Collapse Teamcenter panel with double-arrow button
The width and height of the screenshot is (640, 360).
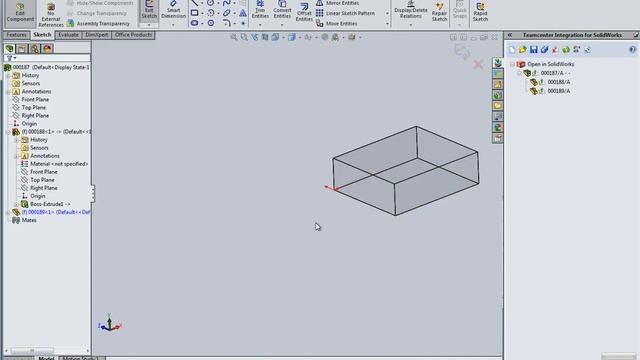[x=510, y=35]
